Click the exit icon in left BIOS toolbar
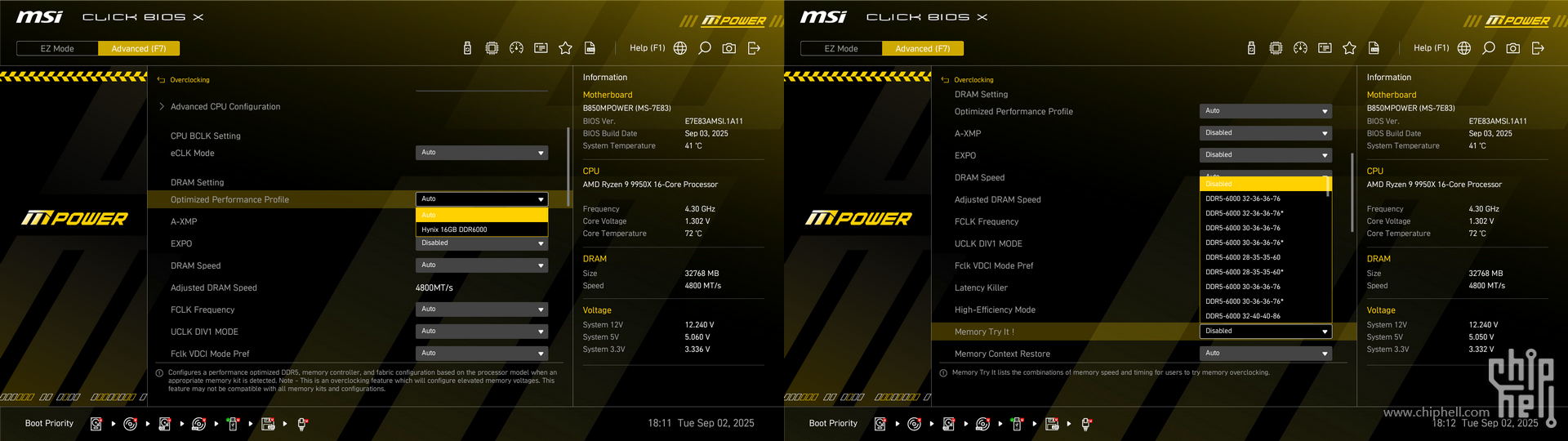 point(754,48)
